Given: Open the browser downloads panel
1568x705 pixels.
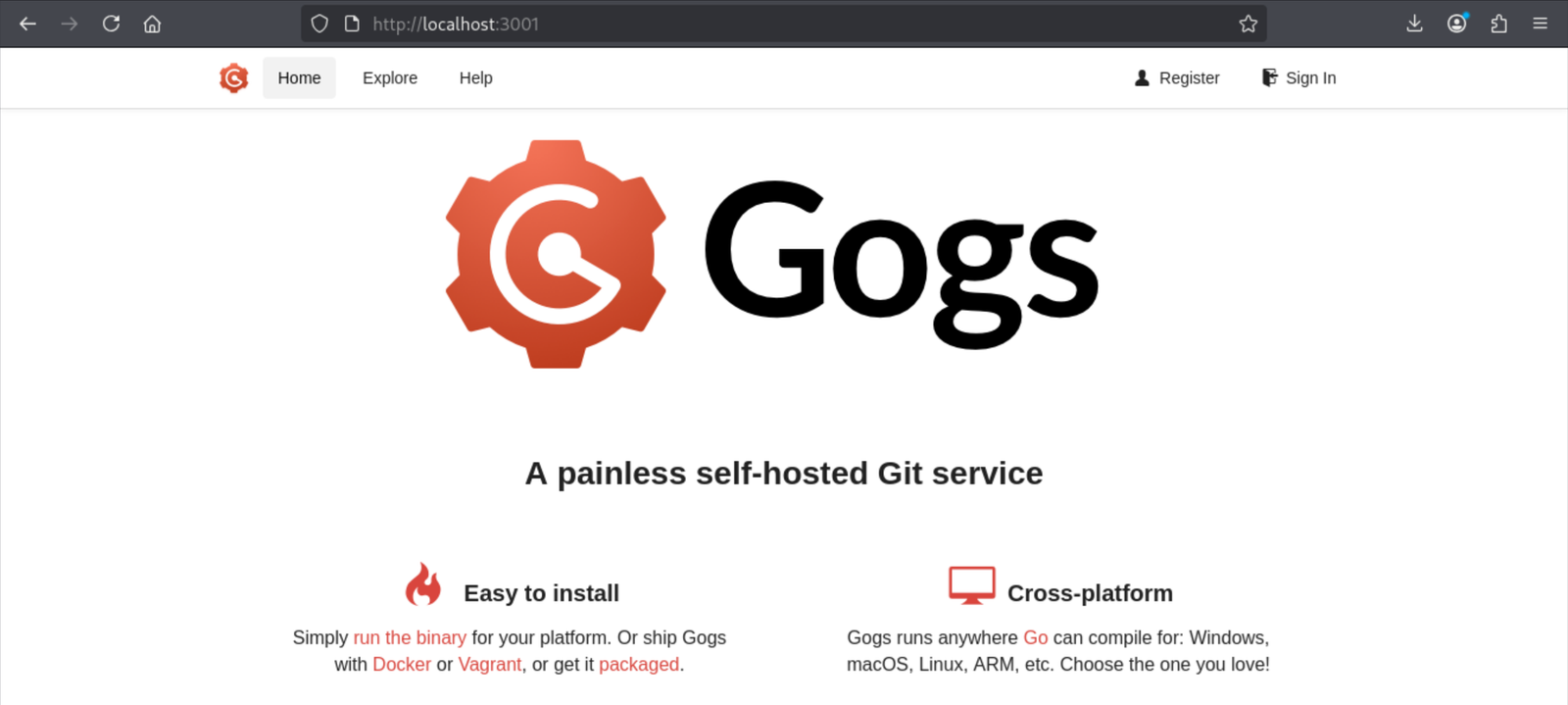Looking at the screenshot, I should pyautogui.click(x=1414, y=24).
